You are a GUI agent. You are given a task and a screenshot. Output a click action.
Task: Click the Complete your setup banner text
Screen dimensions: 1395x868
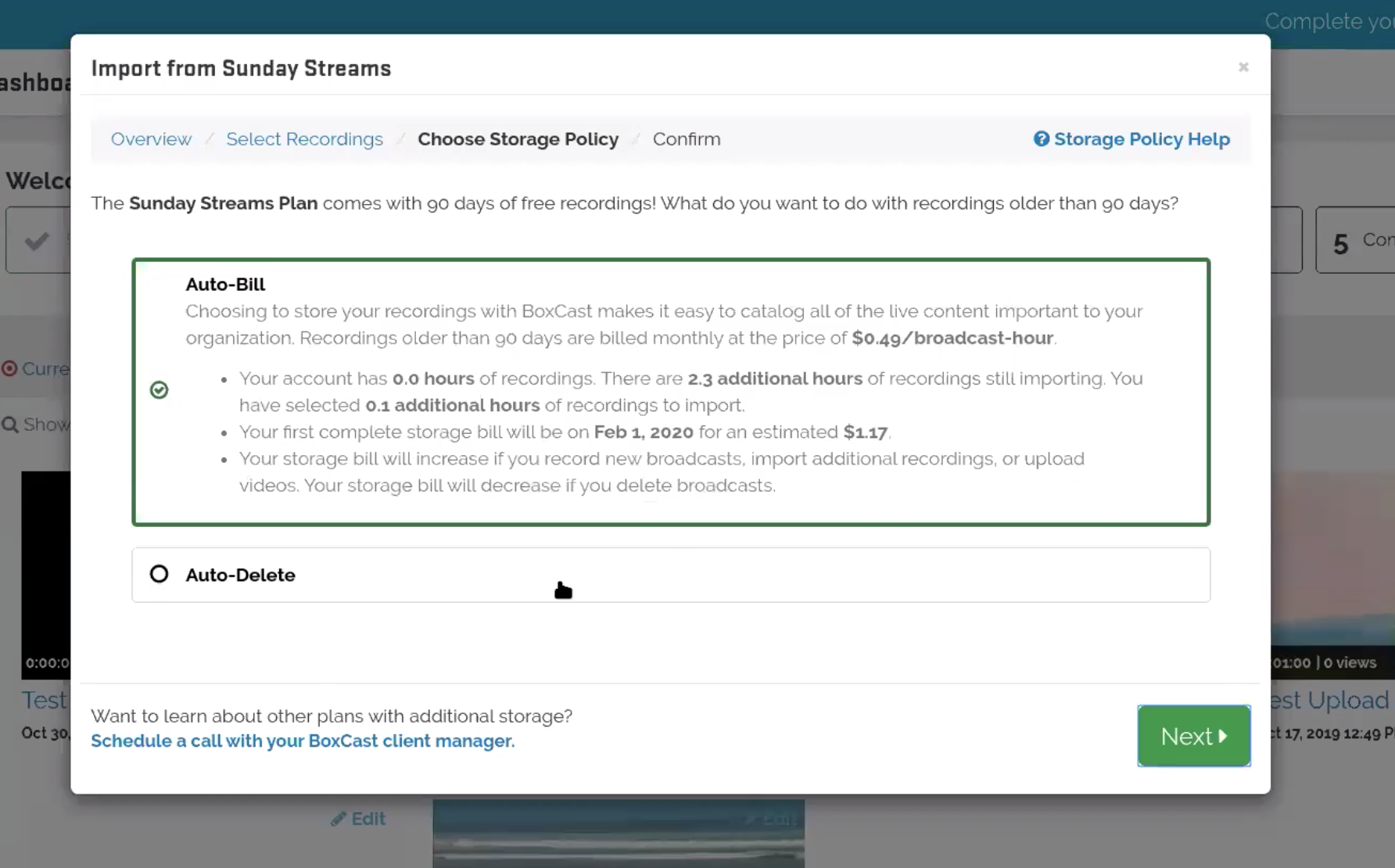[1328, 21]
